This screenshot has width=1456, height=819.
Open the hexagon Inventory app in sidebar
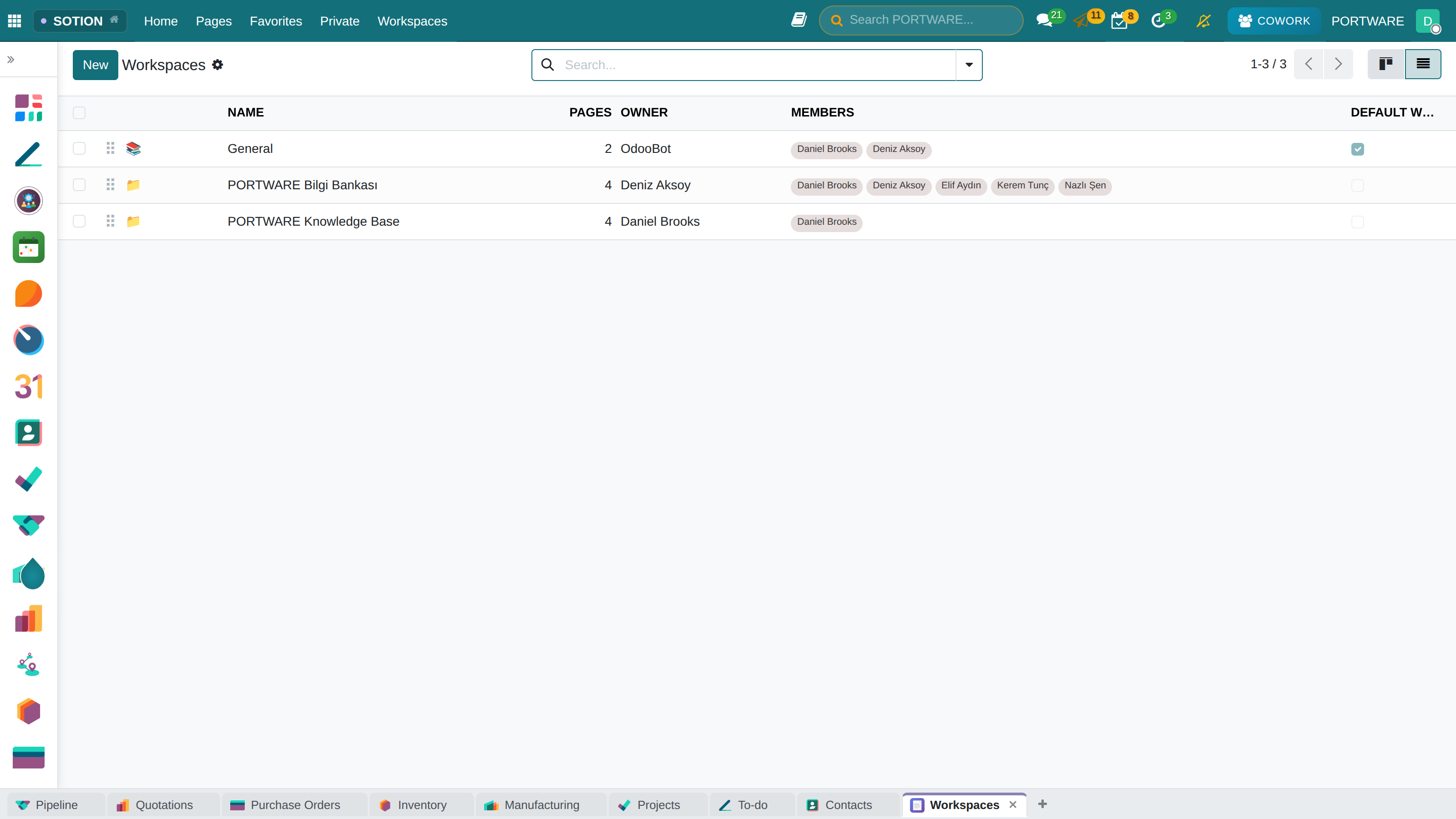(x=28, y=711)
